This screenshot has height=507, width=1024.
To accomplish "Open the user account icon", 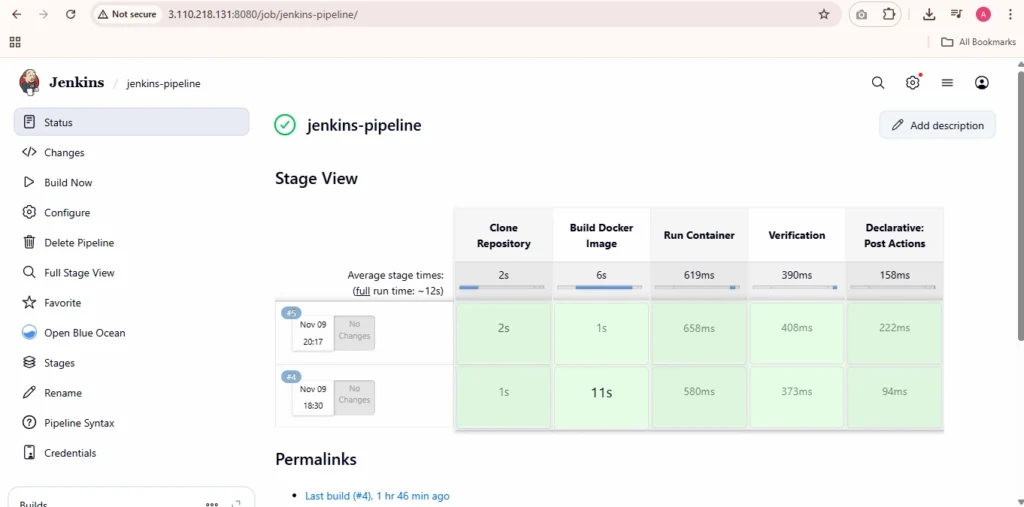I will point(982,83).
